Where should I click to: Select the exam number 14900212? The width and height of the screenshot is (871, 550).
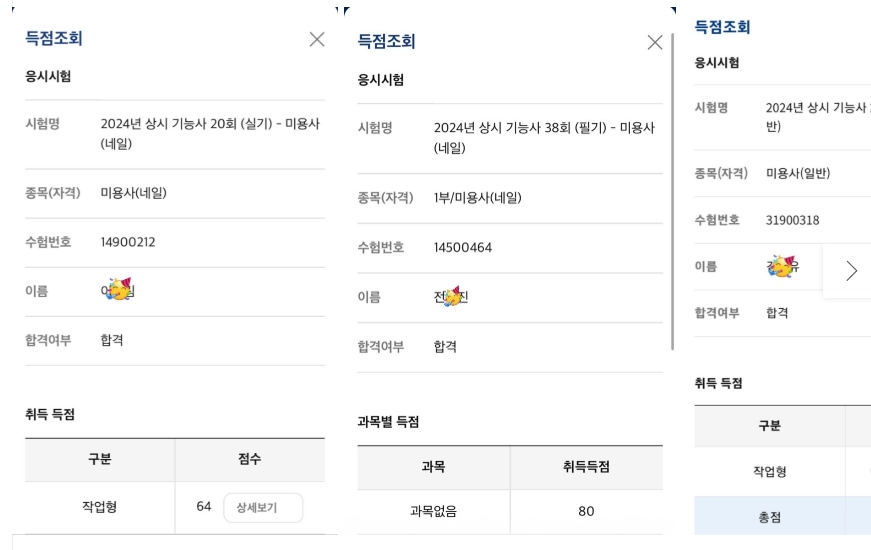(128, 242)
